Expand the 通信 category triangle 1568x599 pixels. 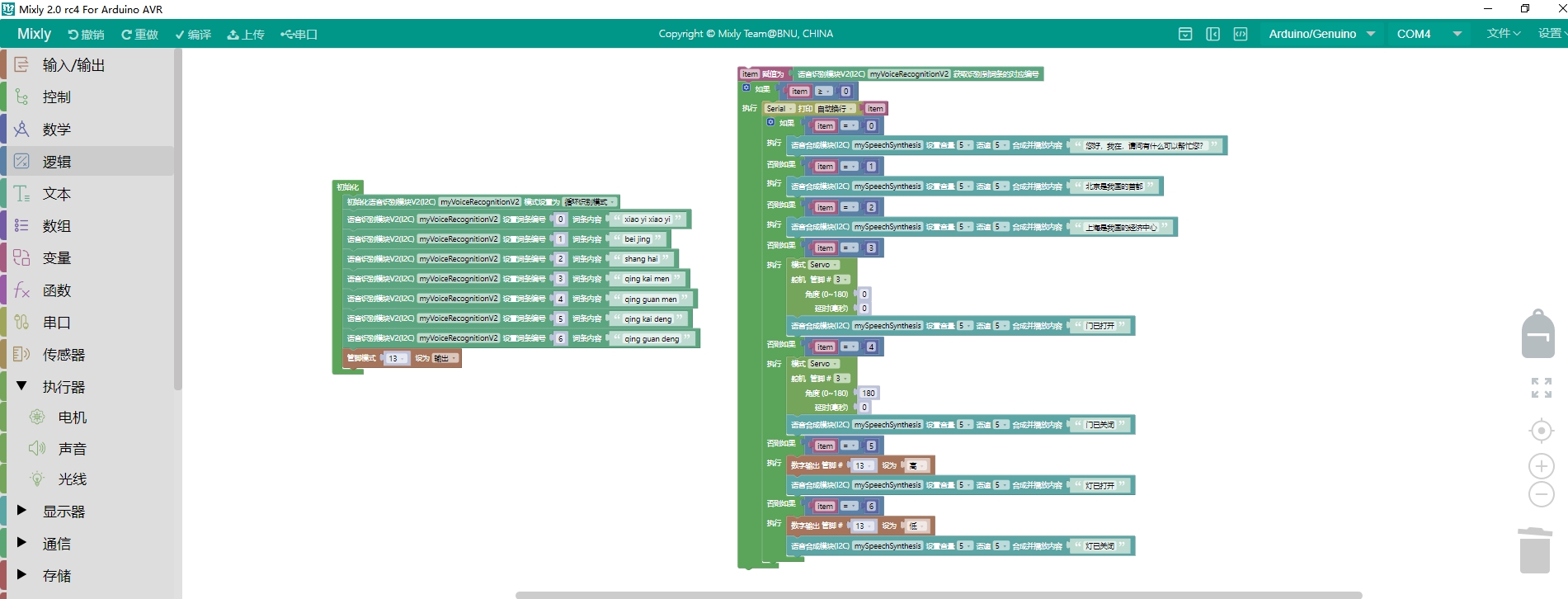click(21, 543)
